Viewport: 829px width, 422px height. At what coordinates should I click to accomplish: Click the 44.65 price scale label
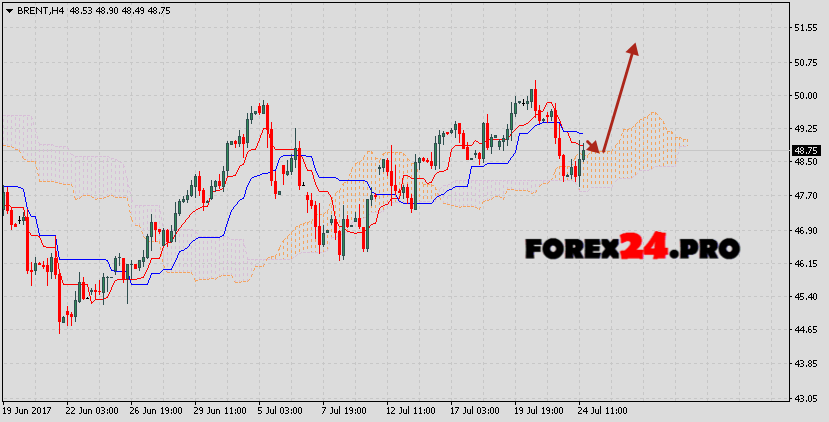coord(805,331)
